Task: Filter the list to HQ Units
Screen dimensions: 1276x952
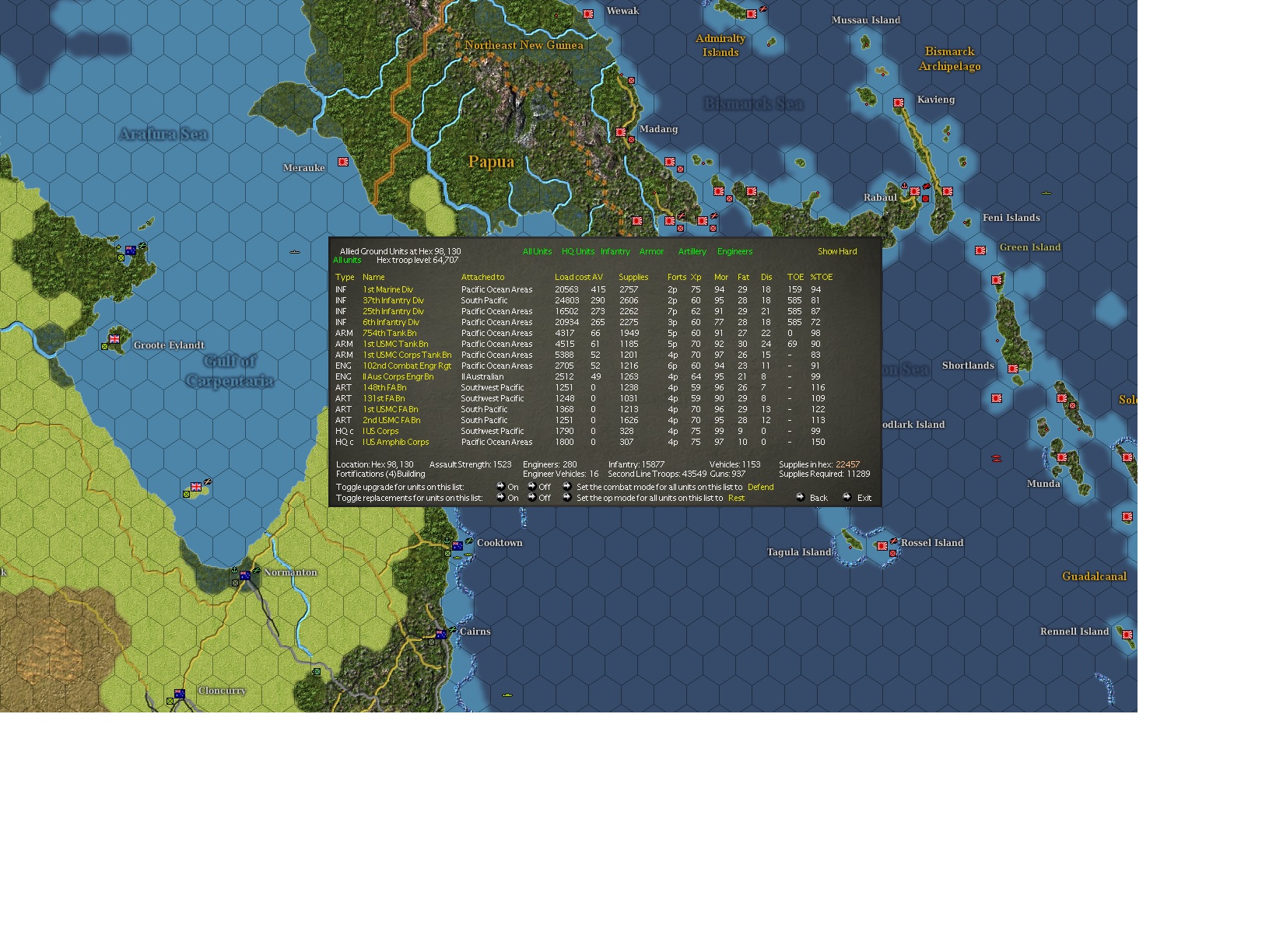Action: click(x=578, y=251)
